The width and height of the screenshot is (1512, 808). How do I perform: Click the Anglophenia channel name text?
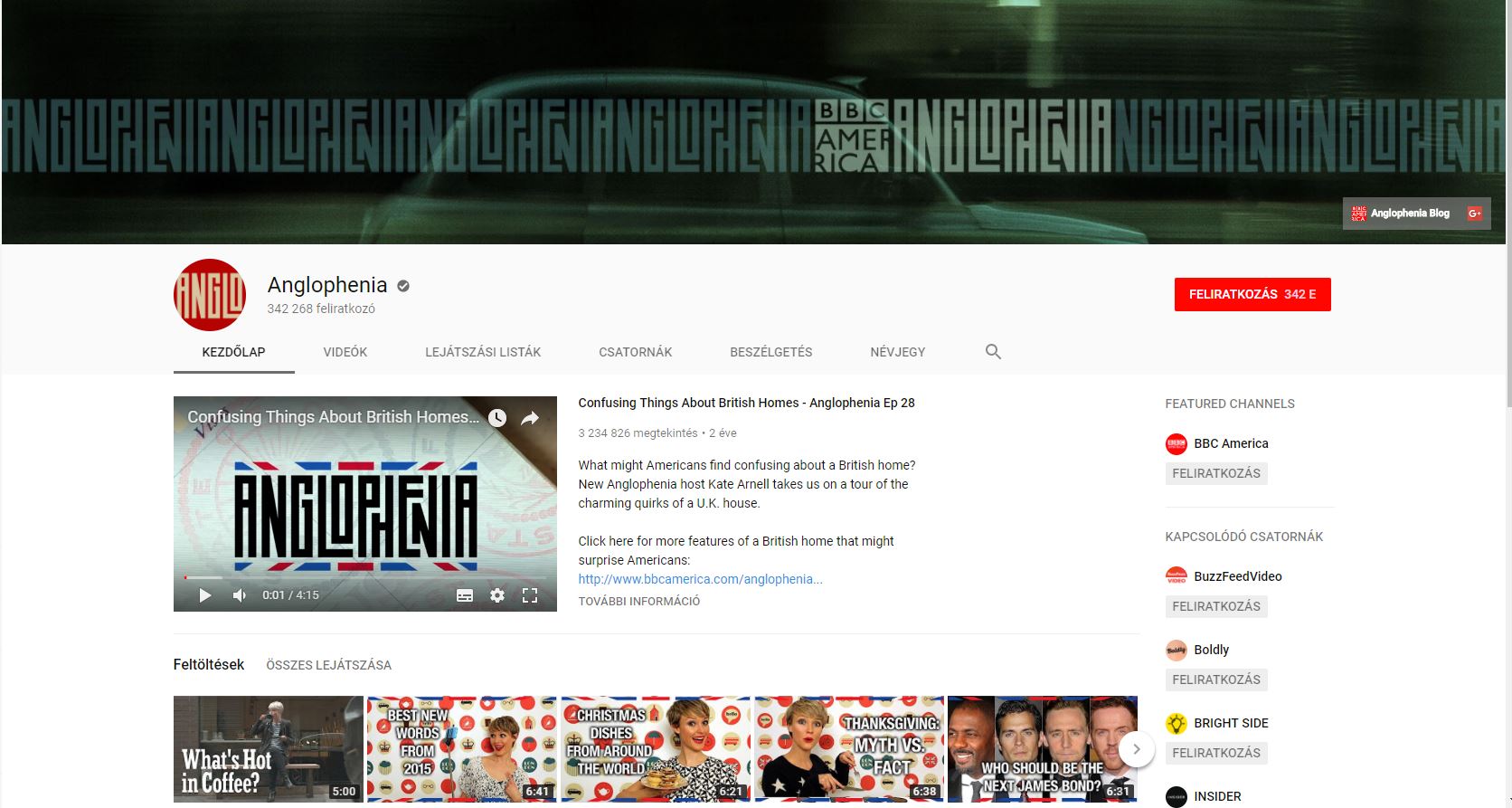327,285
